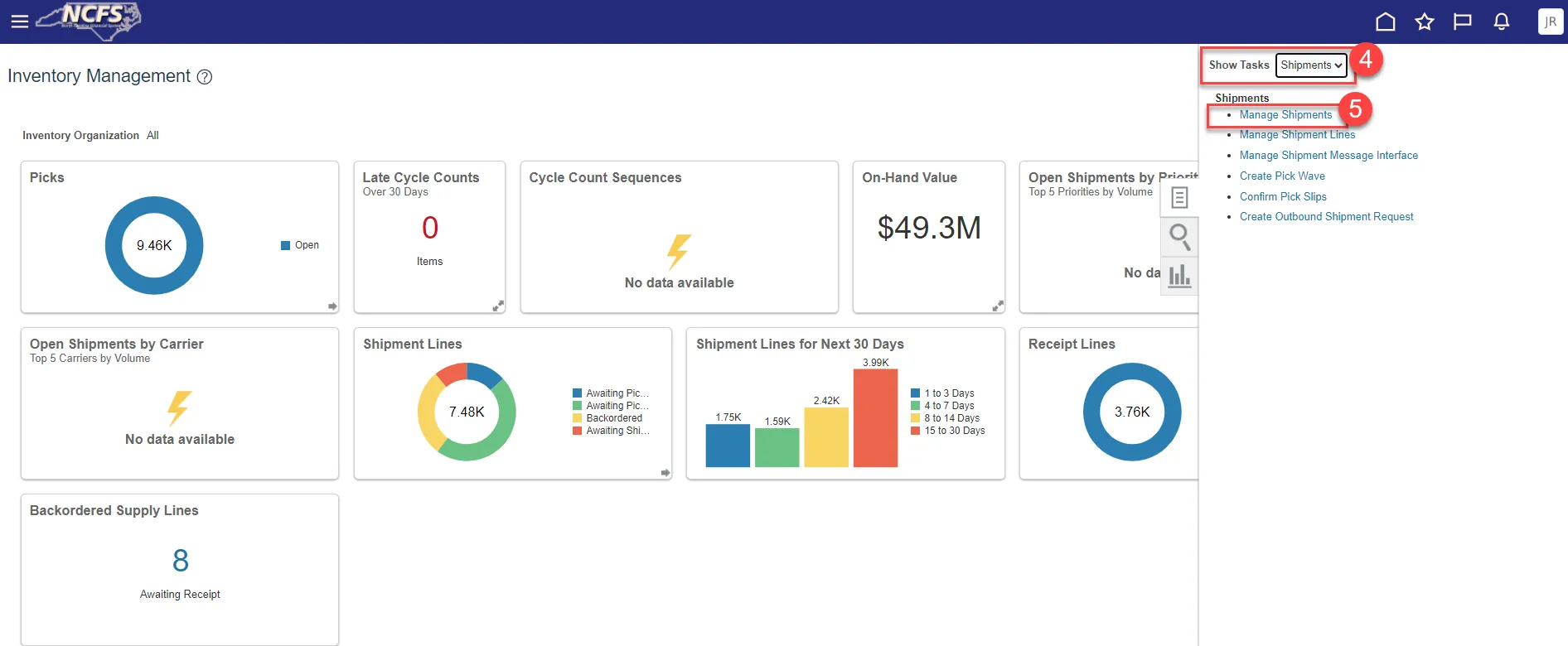The height and width of the screenshot is (646, 1568).
Task: Expand the Show Tasks Shipments dropdown
Action: point(1310,65)
